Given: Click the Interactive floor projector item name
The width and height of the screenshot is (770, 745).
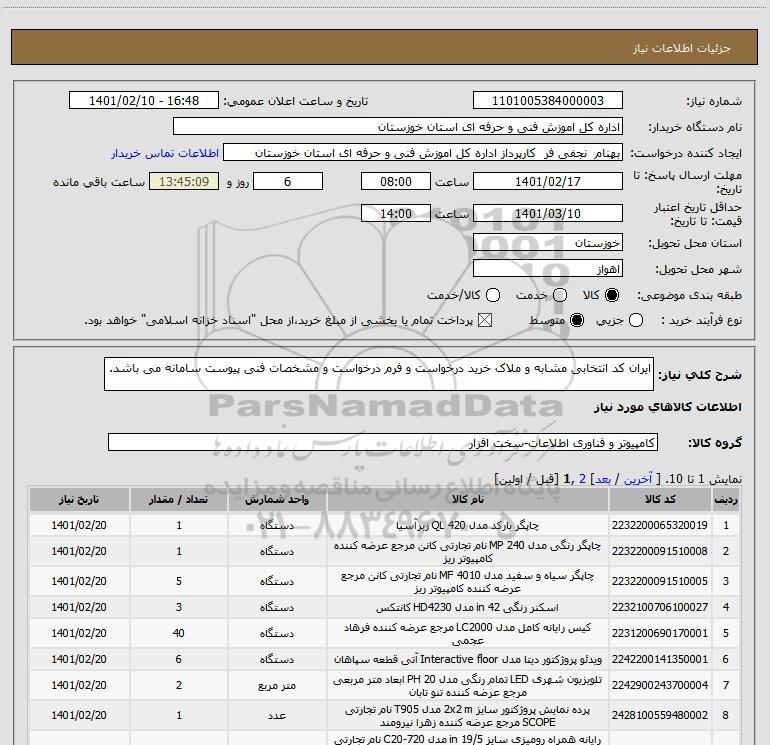Looking at the screenshot, I should tap(468, 659).
